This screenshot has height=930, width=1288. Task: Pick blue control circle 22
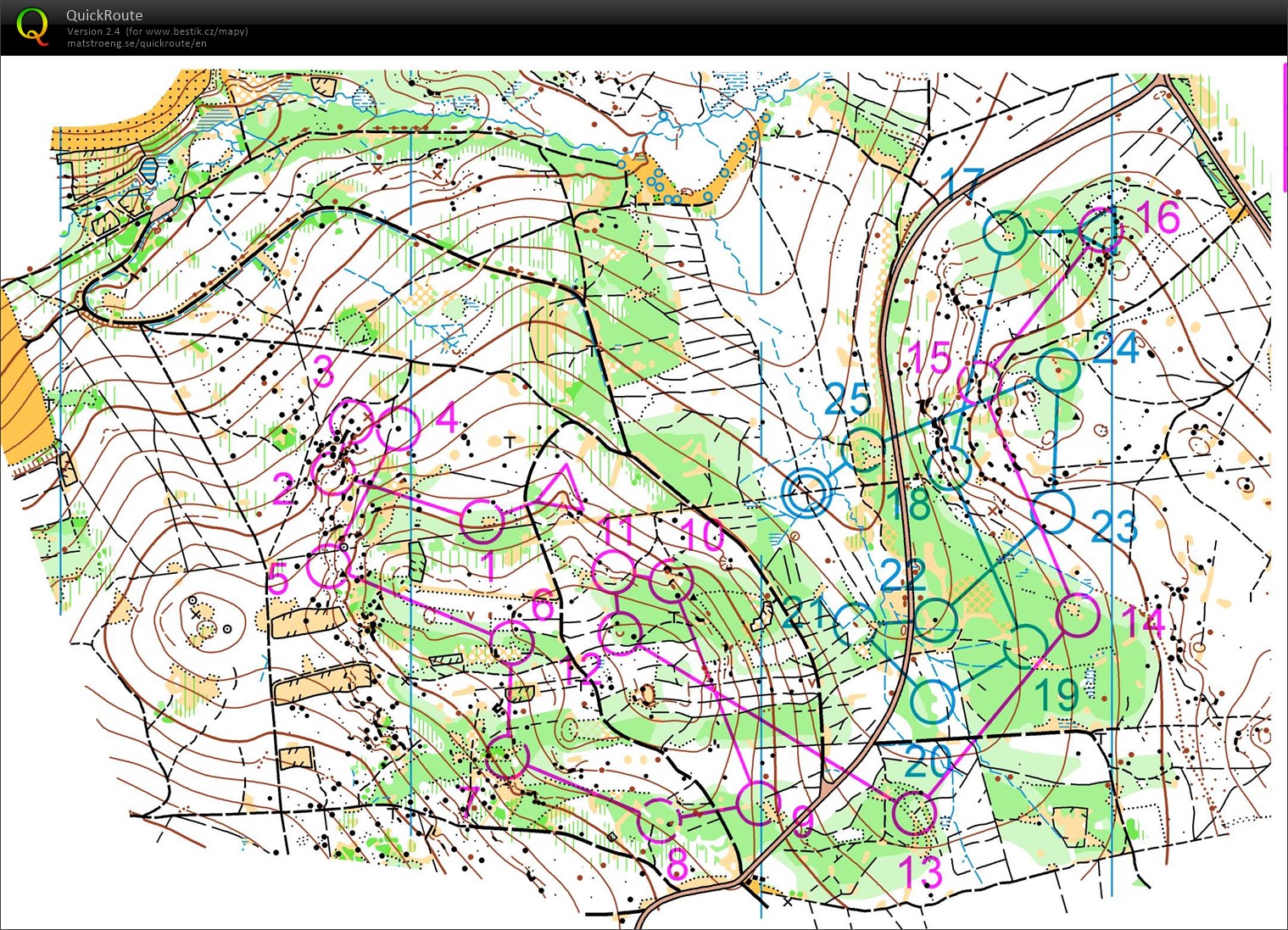click(x=936, y=620)
